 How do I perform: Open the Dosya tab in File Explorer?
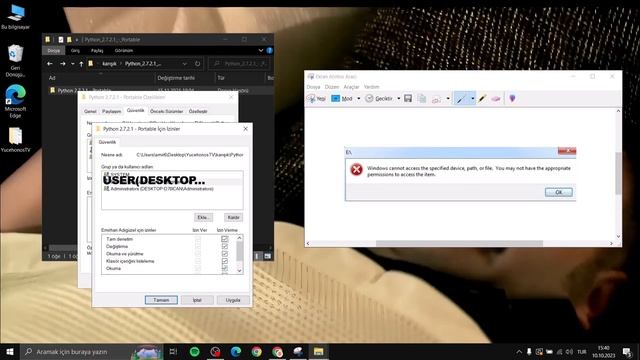(x=53, y=51)
